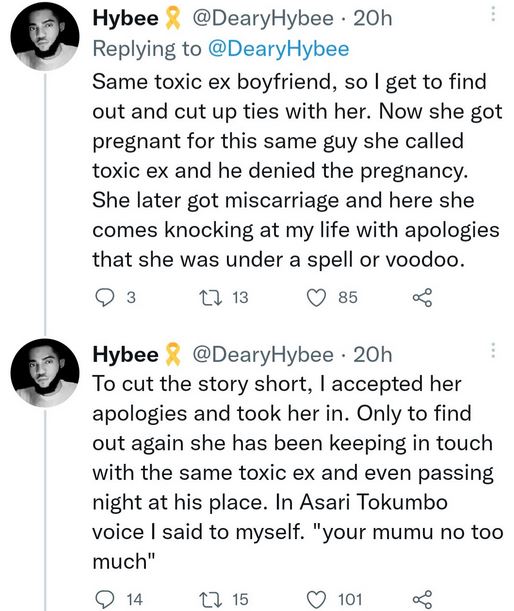Open @DearyHybee handle in second tweet header
This screenshot has width=514, height=611.
[x=263, y=355]
